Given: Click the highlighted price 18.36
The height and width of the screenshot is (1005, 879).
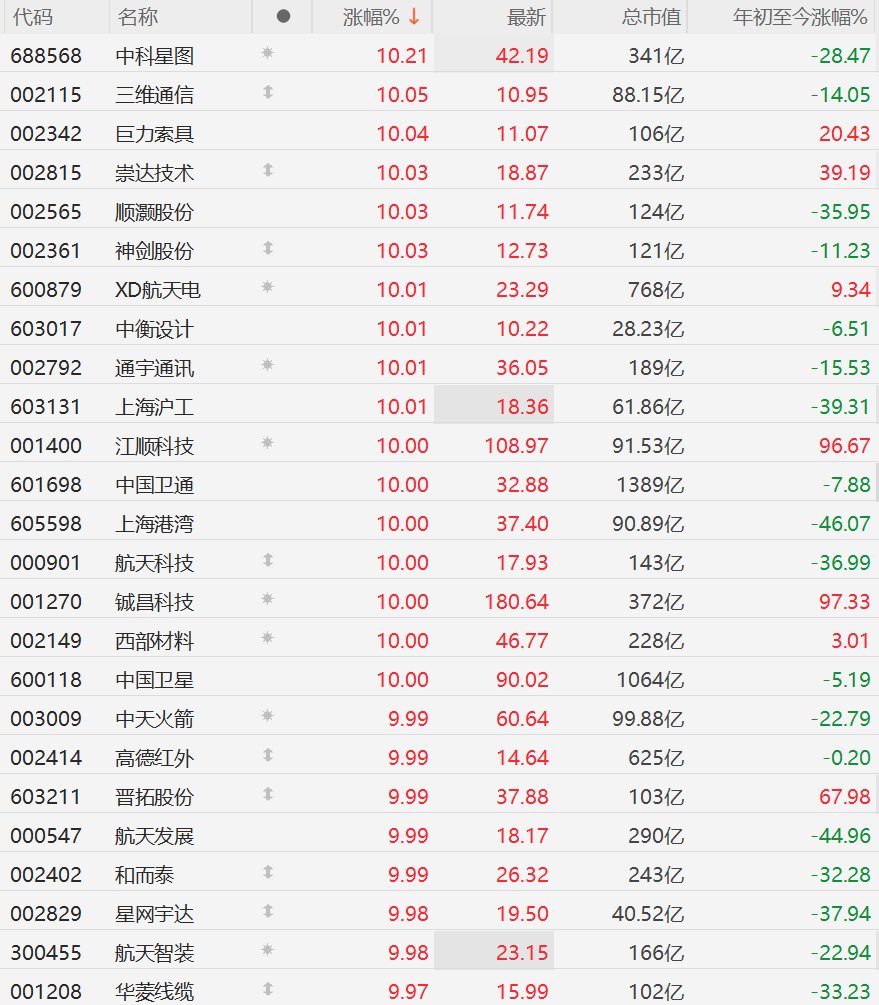Looking at the screenshot, I should [522, 407].
